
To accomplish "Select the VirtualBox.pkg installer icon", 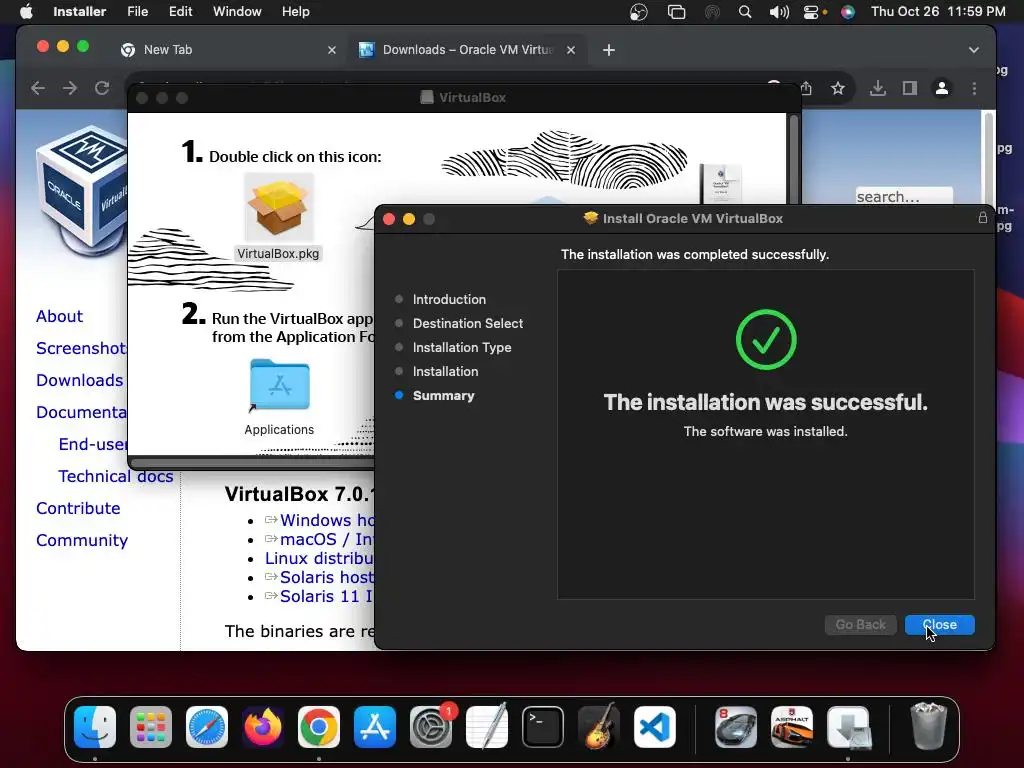I will click(x=279, y=209).
